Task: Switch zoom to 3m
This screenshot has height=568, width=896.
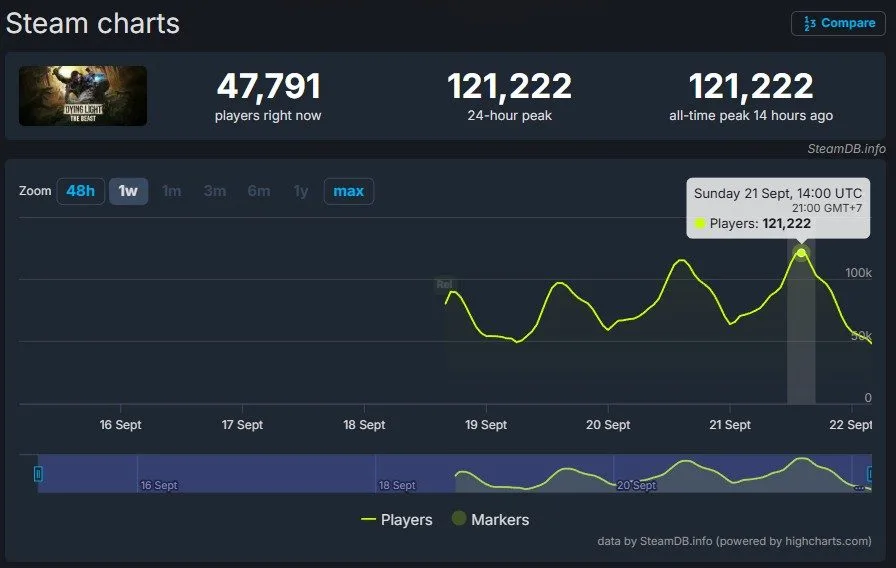Action: tap(215, 190)
